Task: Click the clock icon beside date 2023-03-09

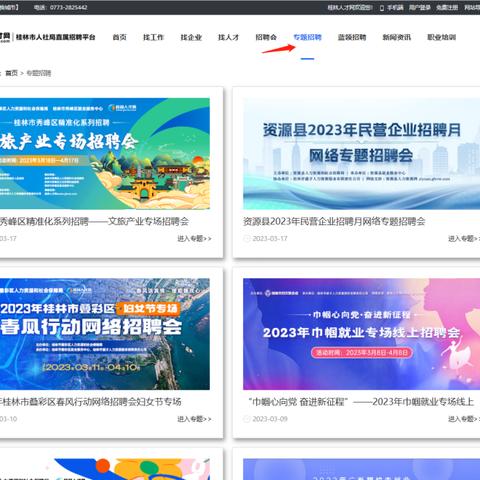Action: point(247,419)
